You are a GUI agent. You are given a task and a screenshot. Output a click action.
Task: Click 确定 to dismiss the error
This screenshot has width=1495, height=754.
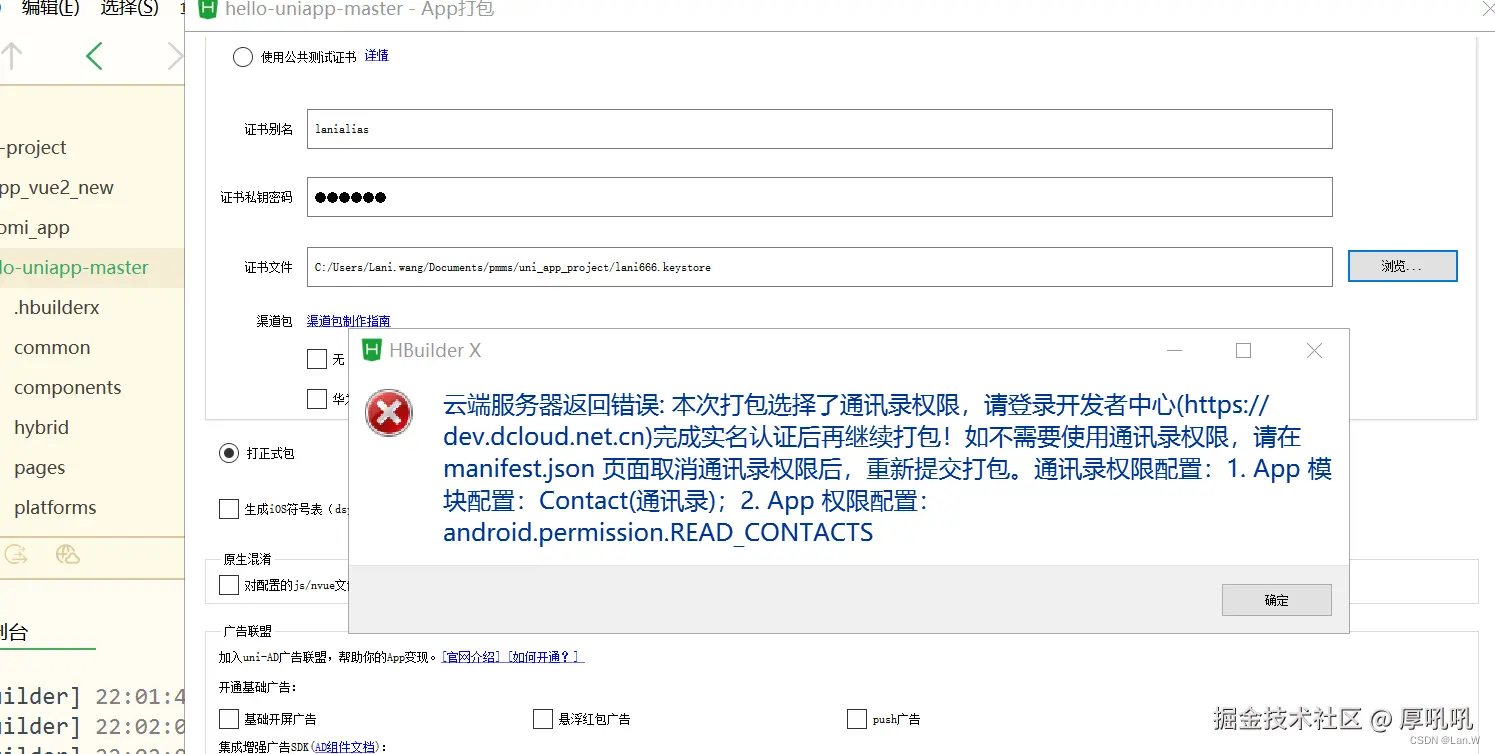point(1277,600)
